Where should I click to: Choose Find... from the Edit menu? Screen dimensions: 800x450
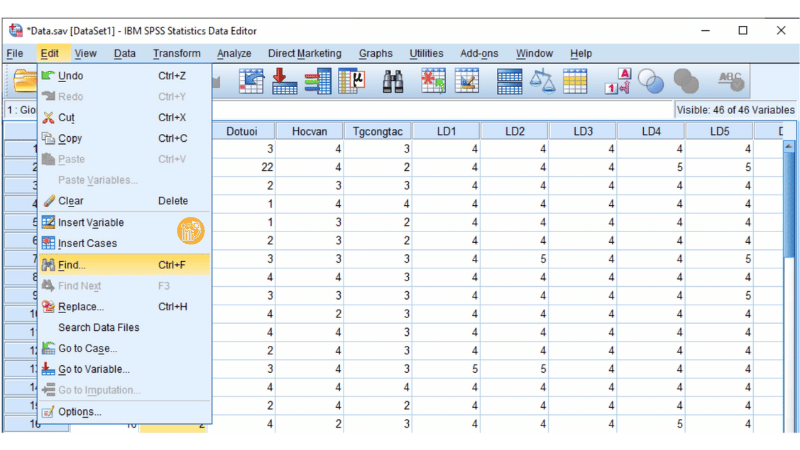point(72,265)
